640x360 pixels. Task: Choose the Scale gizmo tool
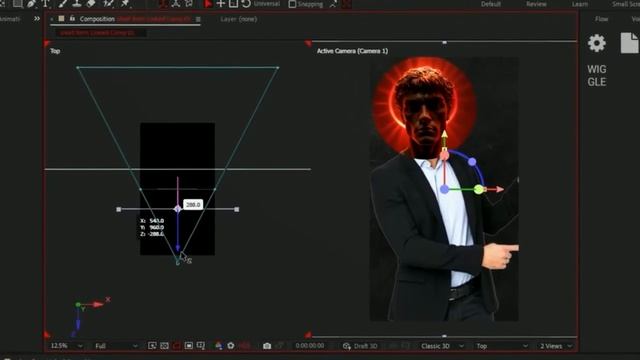point(233,4)
